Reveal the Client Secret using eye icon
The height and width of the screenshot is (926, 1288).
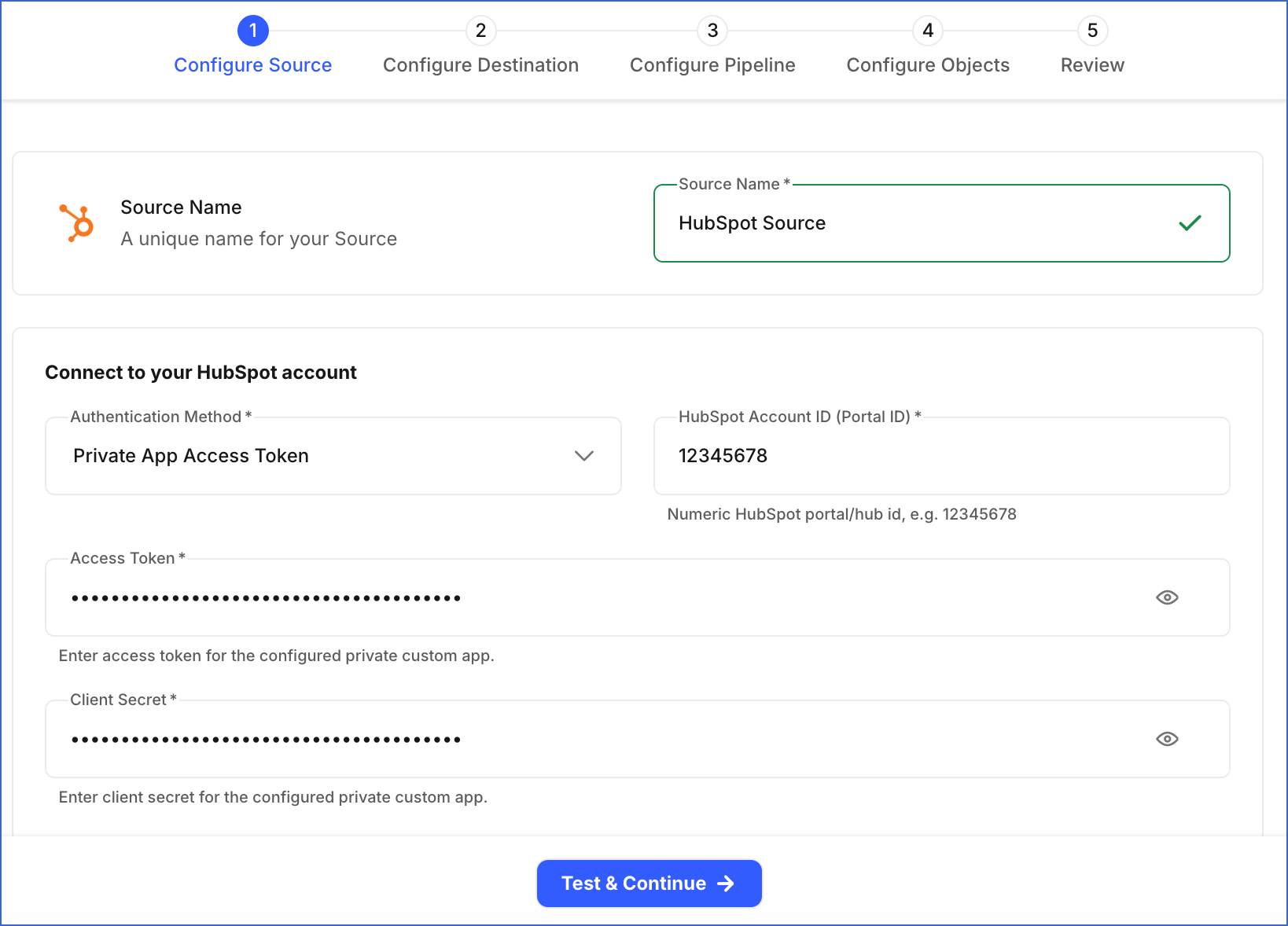coord(1167,739)
